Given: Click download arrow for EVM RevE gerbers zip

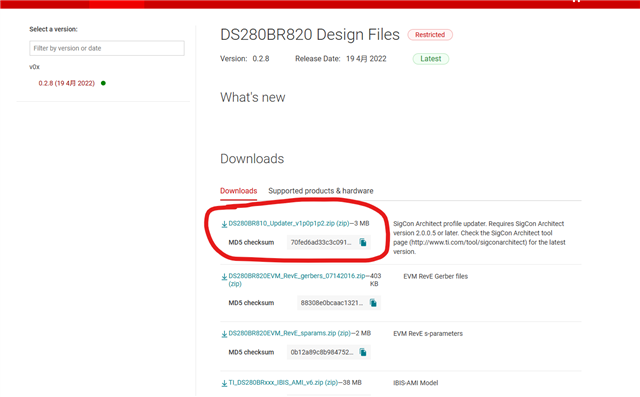Looking at the screenshot, I should coord(224,277).
